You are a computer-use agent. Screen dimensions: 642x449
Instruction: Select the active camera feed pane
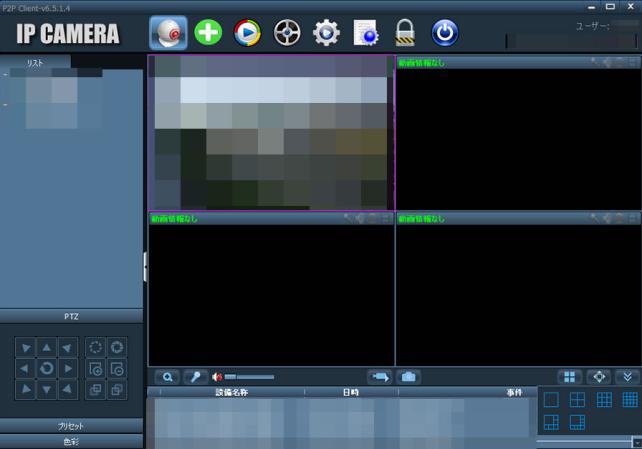[271, 133]
